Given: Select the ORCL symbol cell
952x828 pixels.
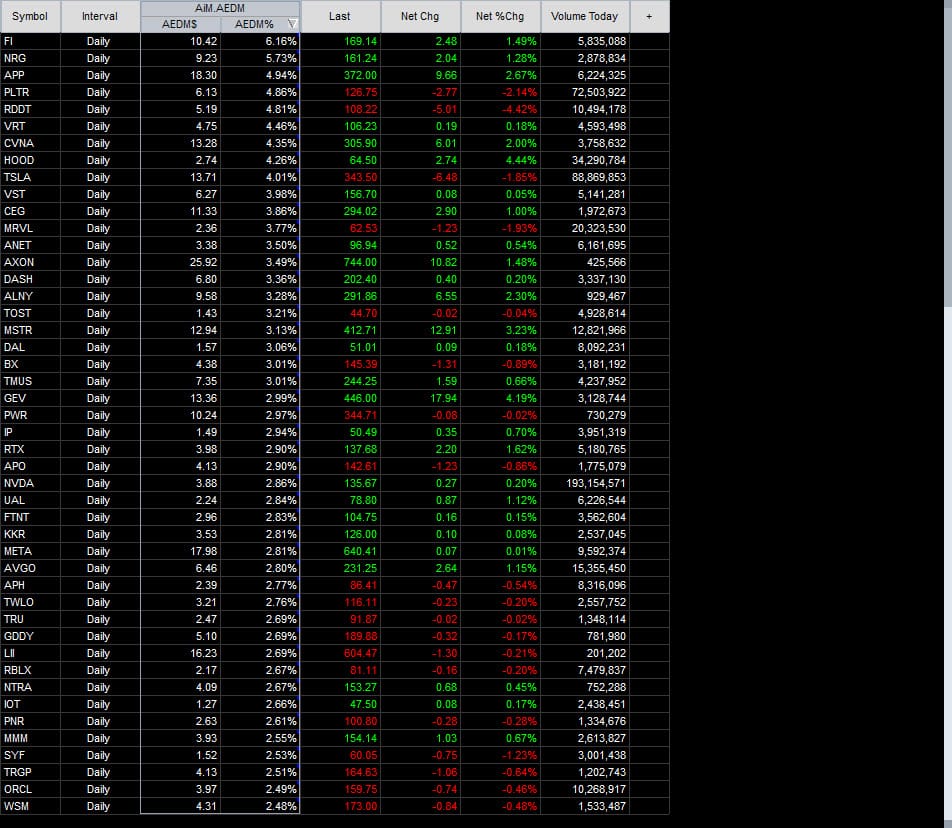Looking at the screenshot, I should (30, 789).
